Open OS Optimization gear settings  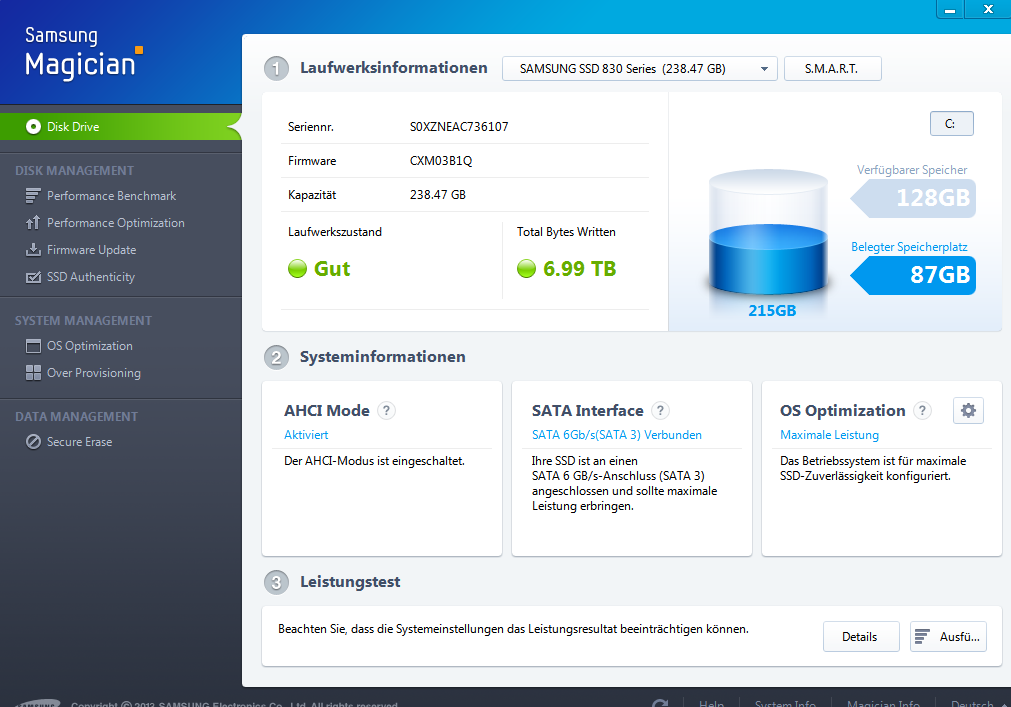click(x=968, y=411)
